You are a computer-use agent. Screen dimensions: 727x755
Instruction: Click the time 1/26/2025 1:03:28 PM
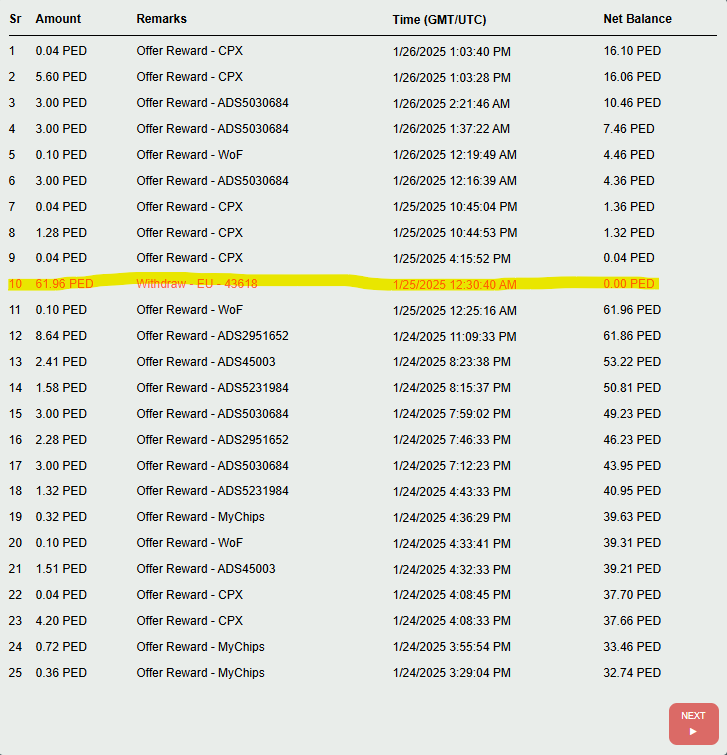pos(452,78)
